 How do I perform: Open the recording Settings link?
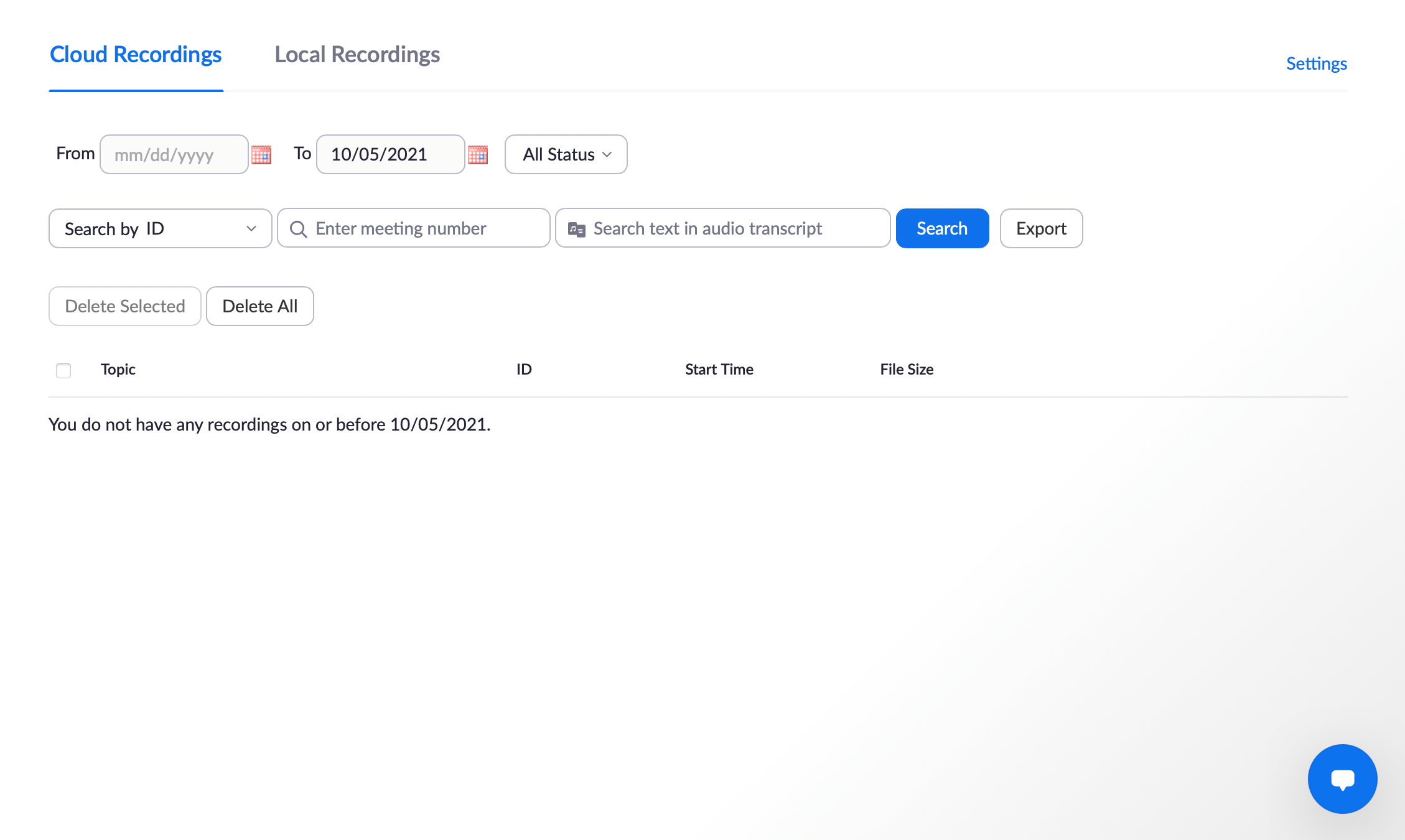[x=1316, y=63]
